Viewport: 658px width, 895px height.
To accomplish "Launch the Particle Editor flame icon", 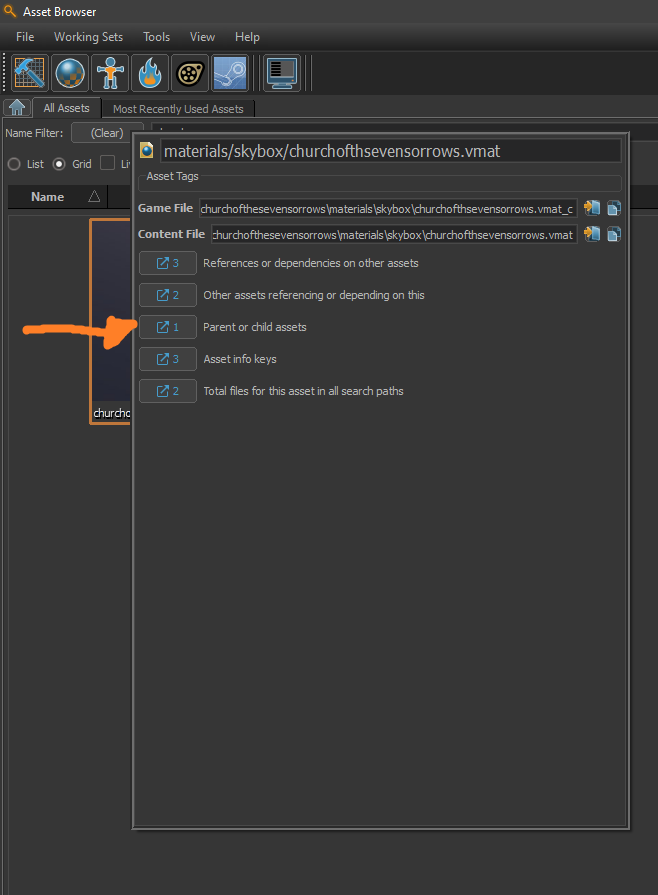I will point(150,72).
